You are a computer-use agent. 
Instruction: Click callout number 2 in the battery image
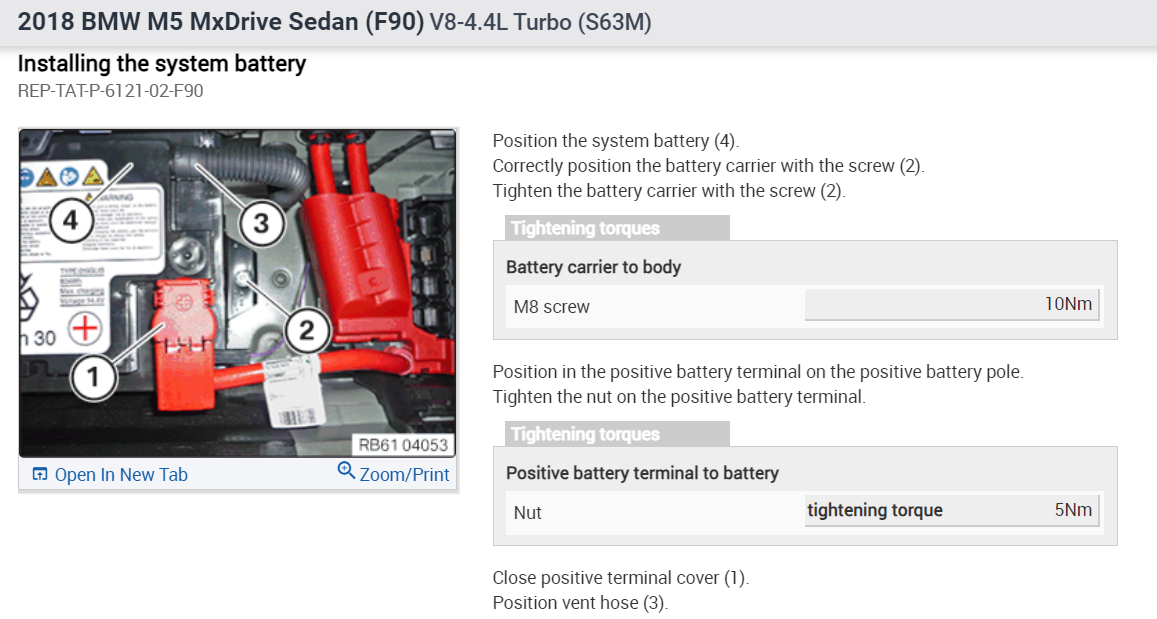(x=307, y=328)
